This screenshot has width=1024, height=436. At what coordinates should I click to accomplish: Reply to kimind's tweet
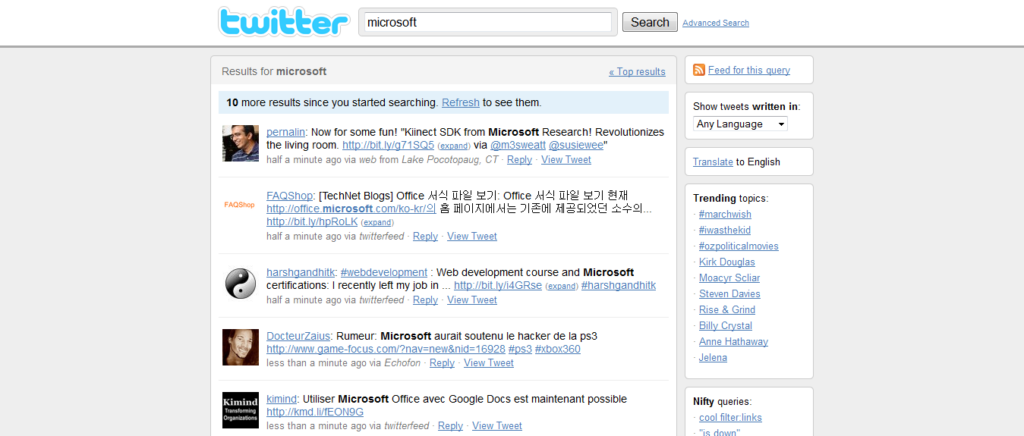click(451, 426)
